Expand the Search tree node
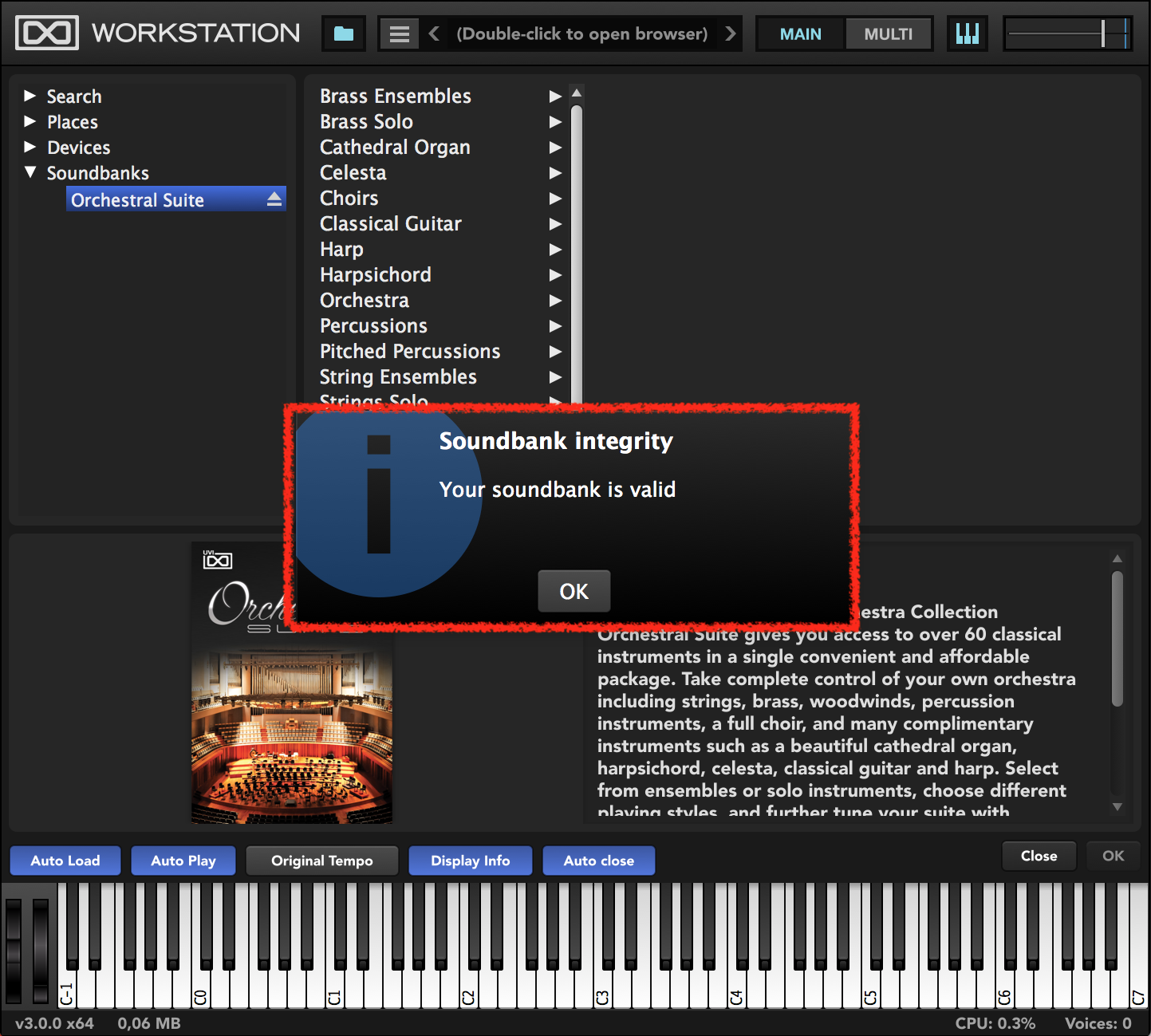The image size is (1151, 1036). [30, 96]
